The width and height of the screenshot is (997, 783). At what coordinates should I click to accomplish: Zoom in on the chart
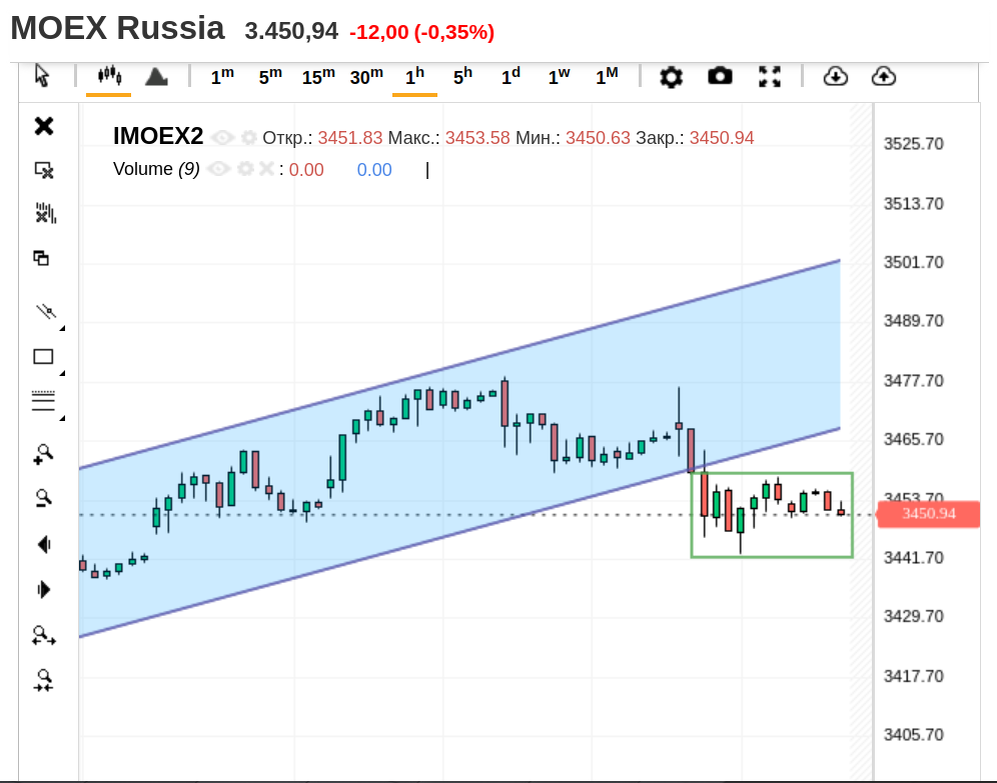[x=43, y=454]
